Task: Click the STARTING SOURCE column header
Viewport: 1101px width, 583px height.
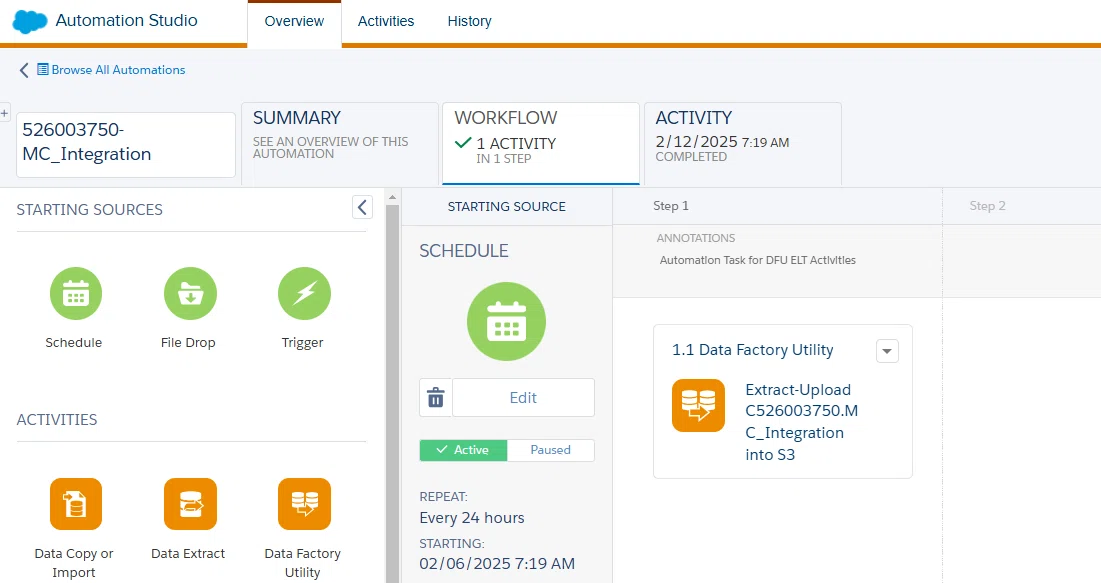Action: tap(506, 207)
